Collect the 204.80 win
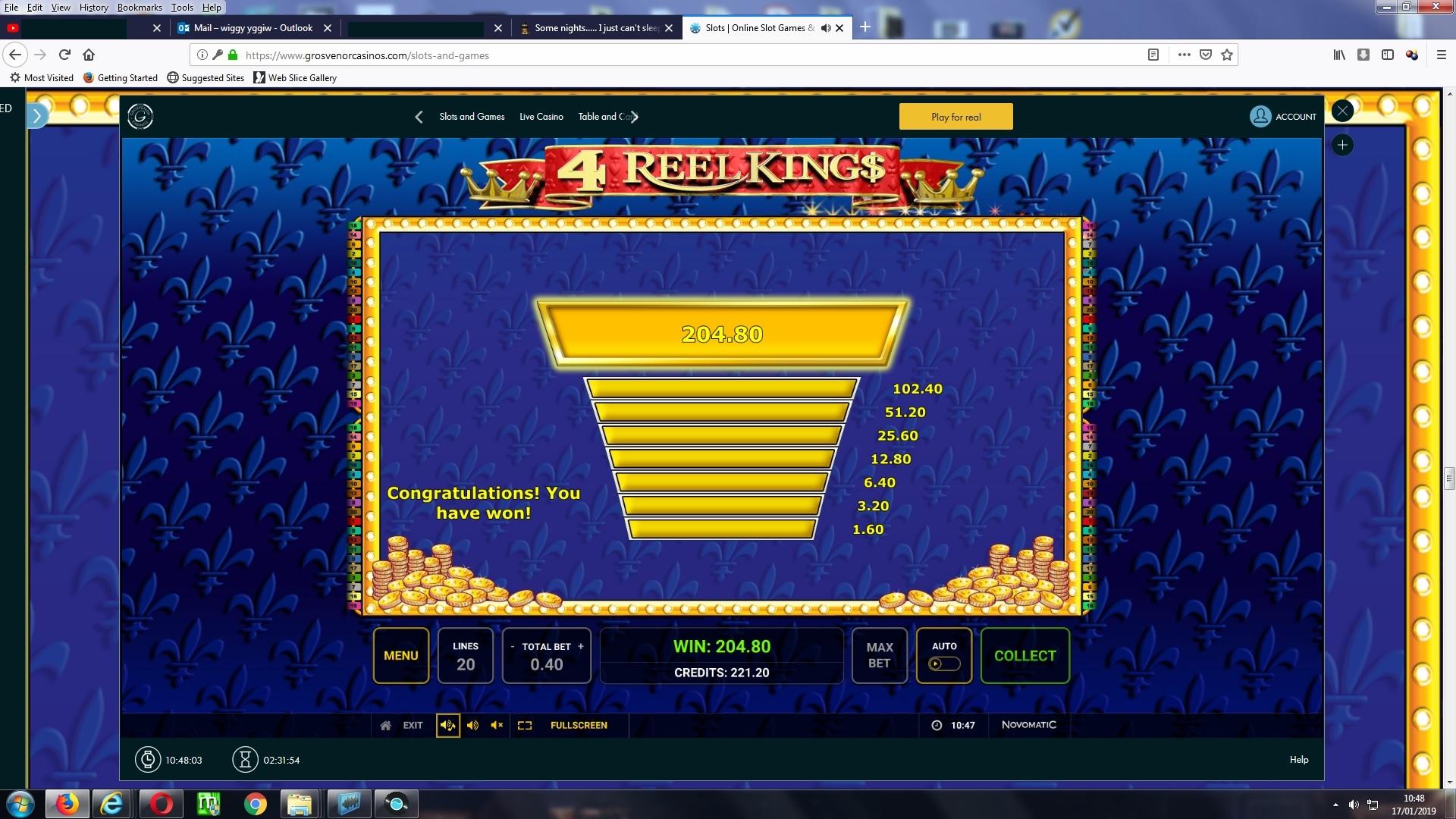Screen dimensions: 1456x819 (x=1025, y=656)
